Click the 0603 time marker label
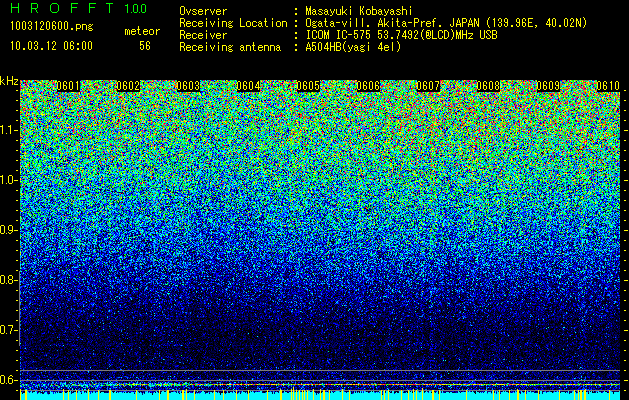Viewport: 629px width, 400px height. pyautogui.click(x=189, y=86)
